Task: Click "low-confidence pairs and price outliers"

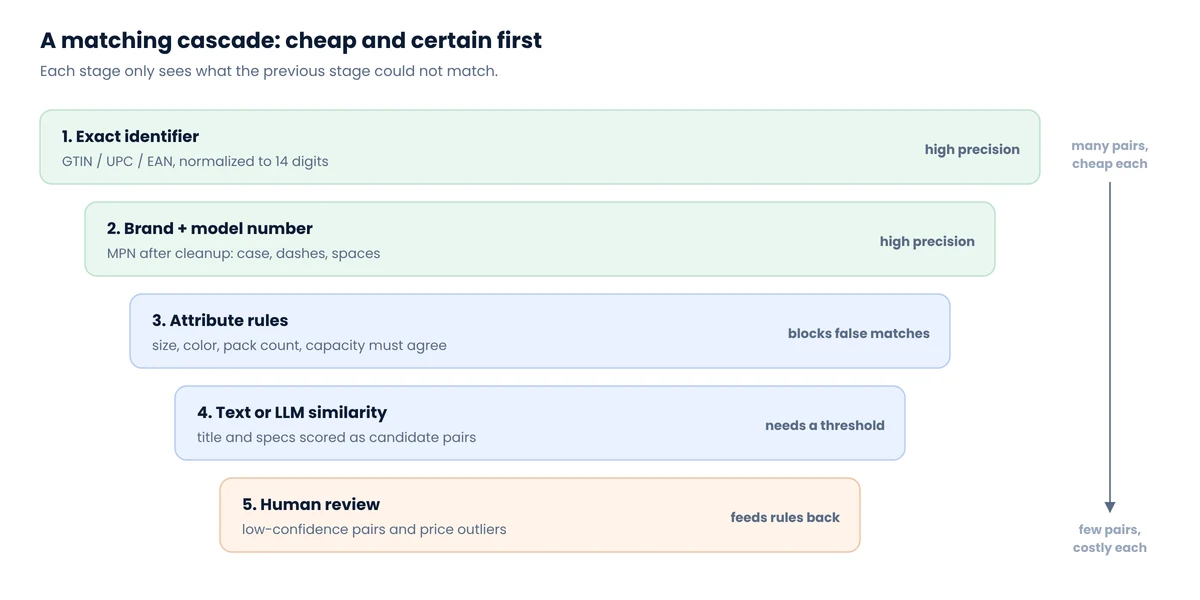Action: click(x=374, y=529)
